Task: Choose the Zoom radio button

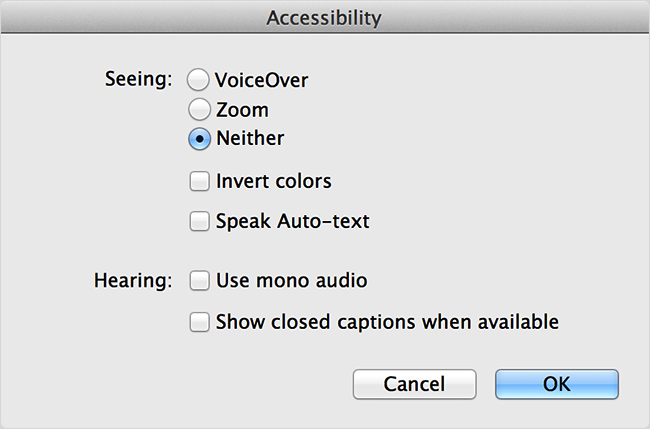Action: click(199, 109)
